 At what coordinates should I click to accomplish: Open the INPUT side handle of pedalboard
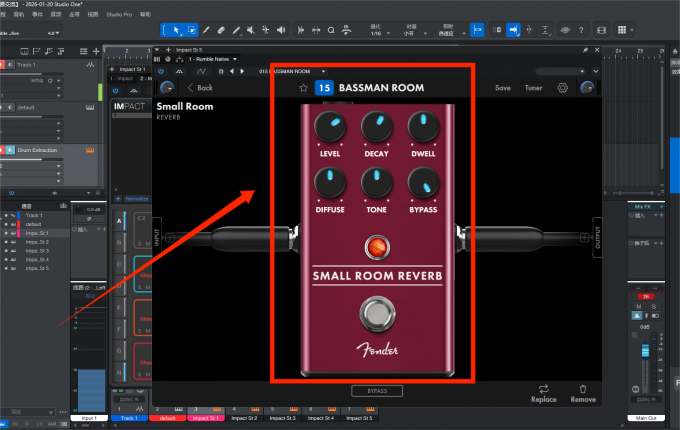[x=157, y=237]
